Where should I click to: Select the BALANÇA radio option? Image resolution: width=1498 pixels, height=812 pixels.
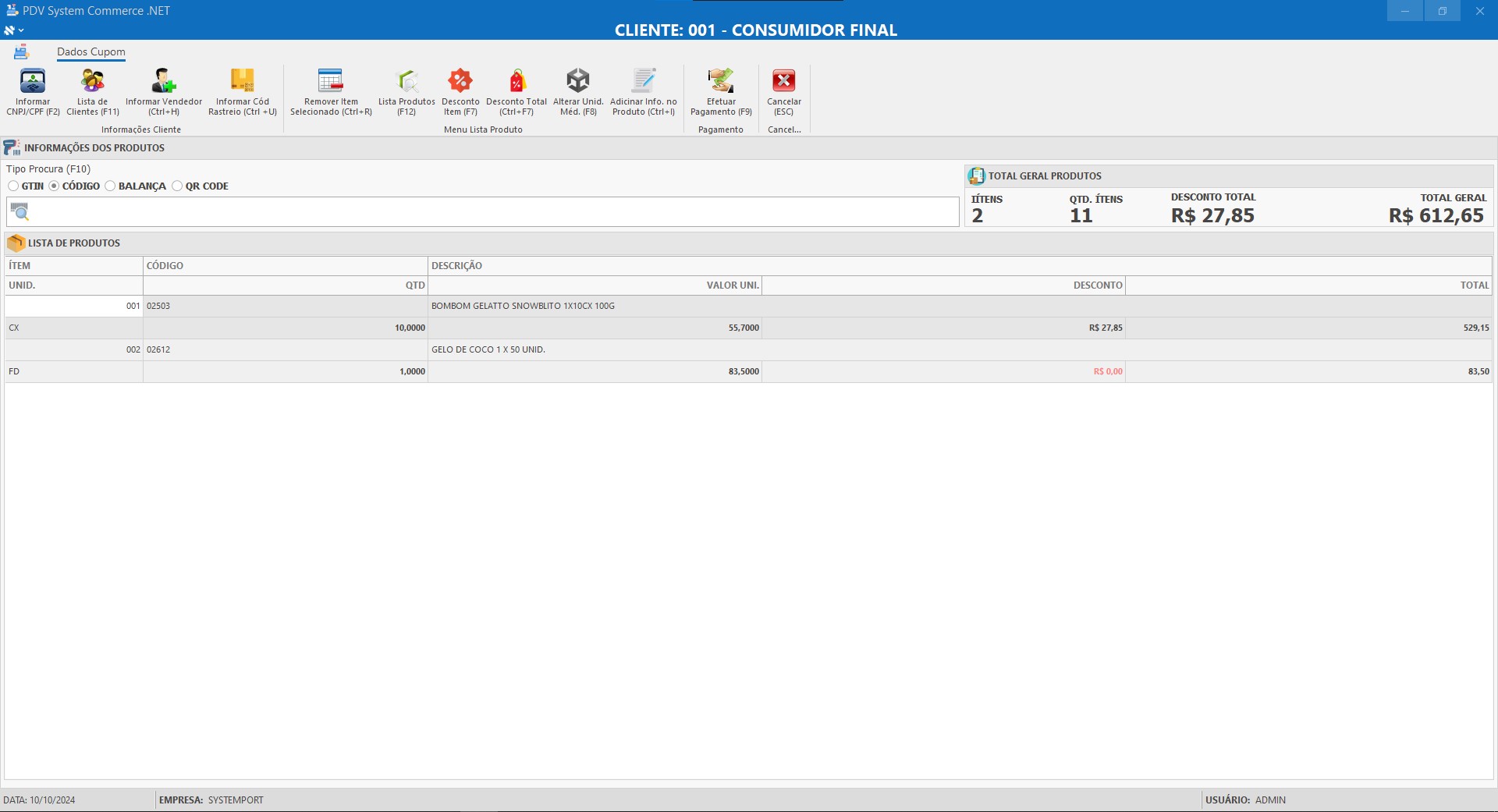click(111, 186)
